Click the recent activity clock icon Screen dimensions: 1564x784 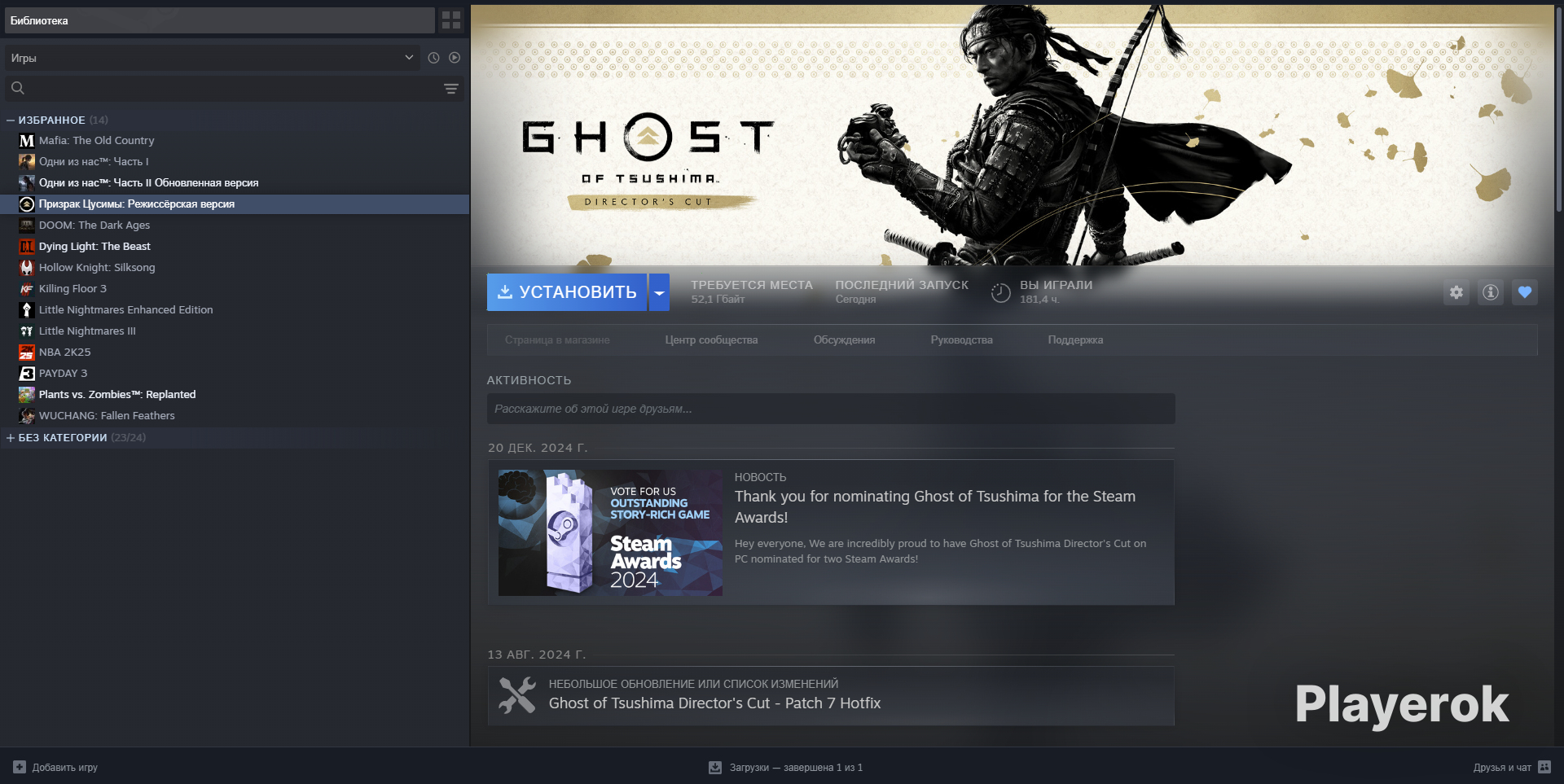(433, 58)
